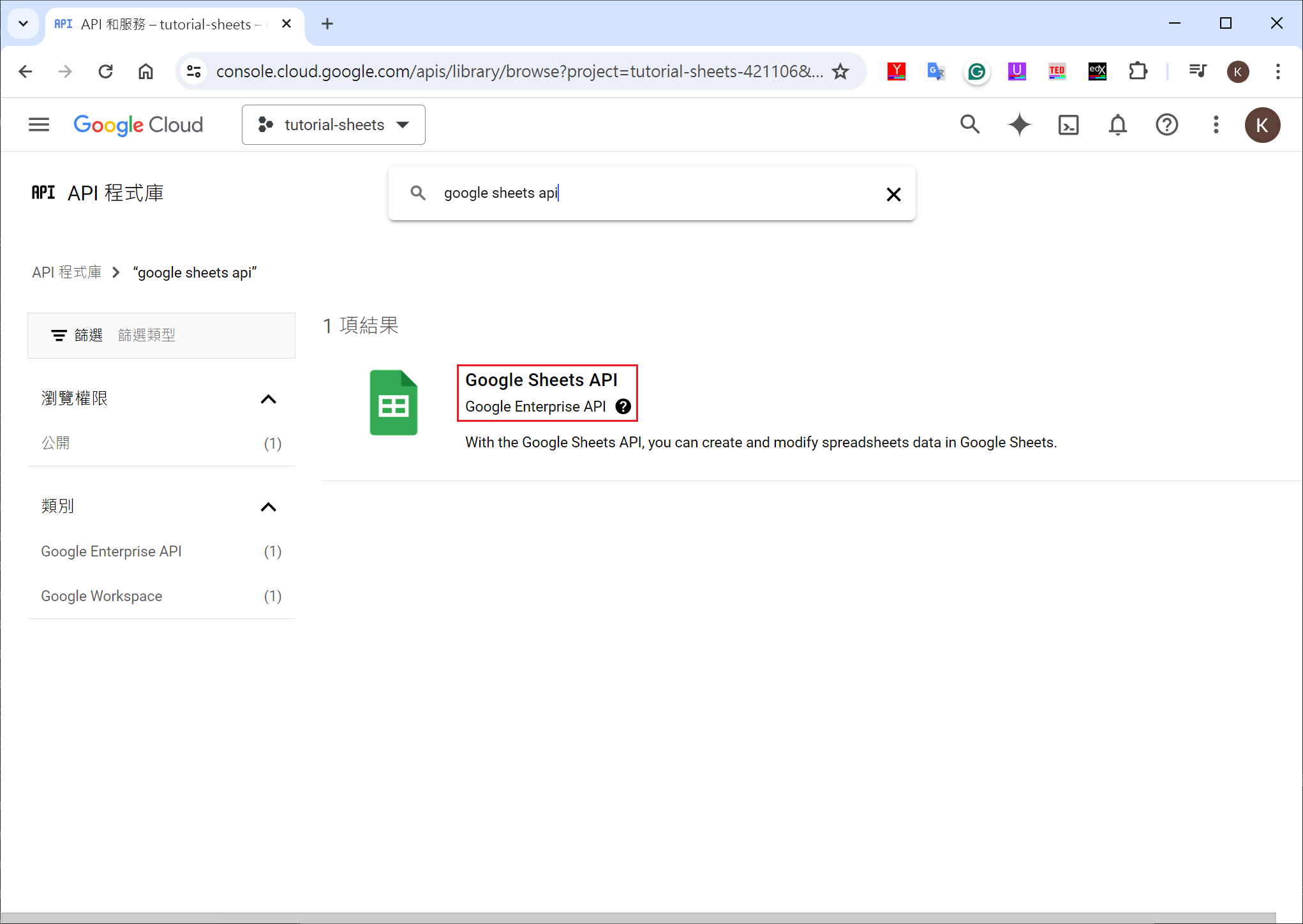Viewport: 1303px width, 924px height.
Task: Switch to the API 和服務 browser tab
Action: tap(166, 24)
